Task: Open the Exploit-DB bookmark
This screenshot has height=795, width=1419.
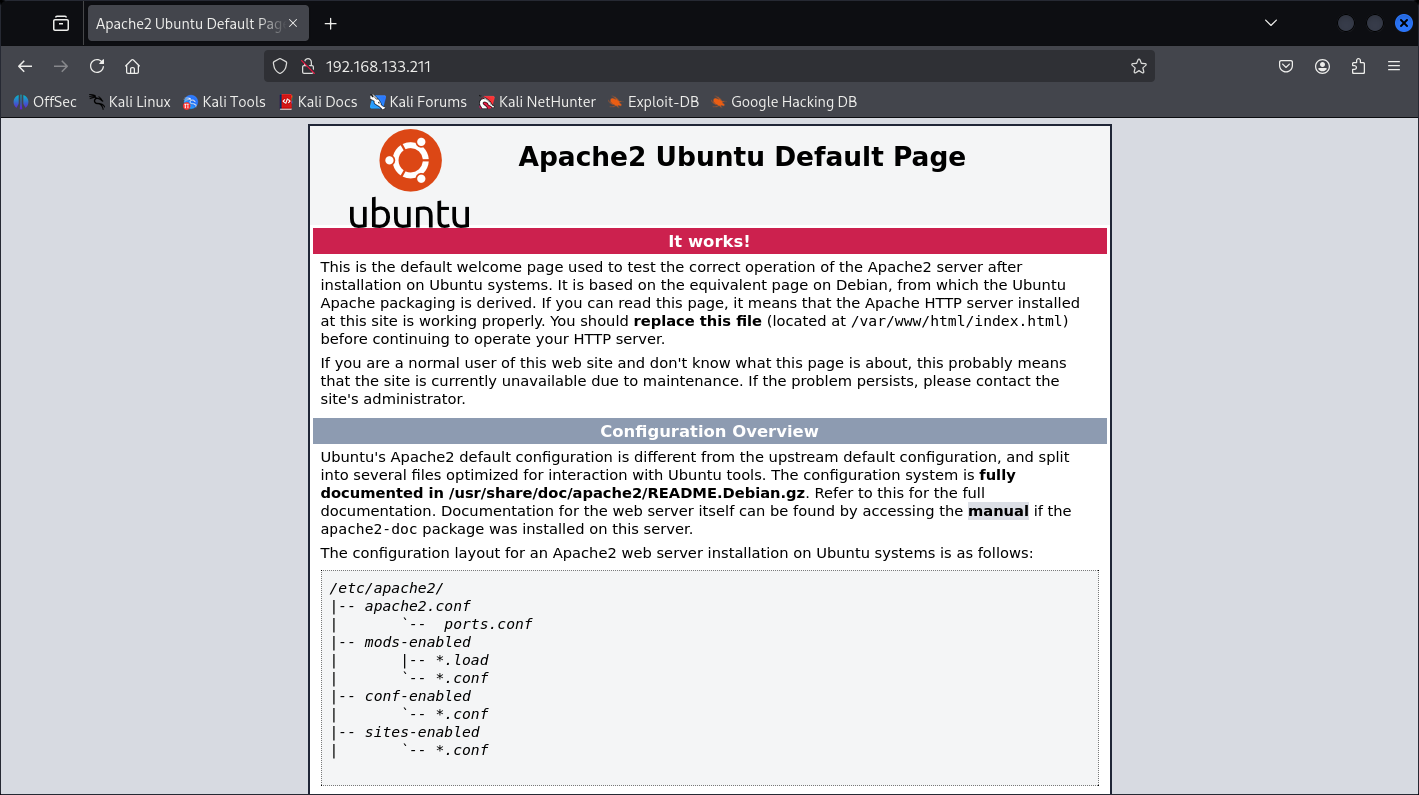Action: [x=653, y=101]
